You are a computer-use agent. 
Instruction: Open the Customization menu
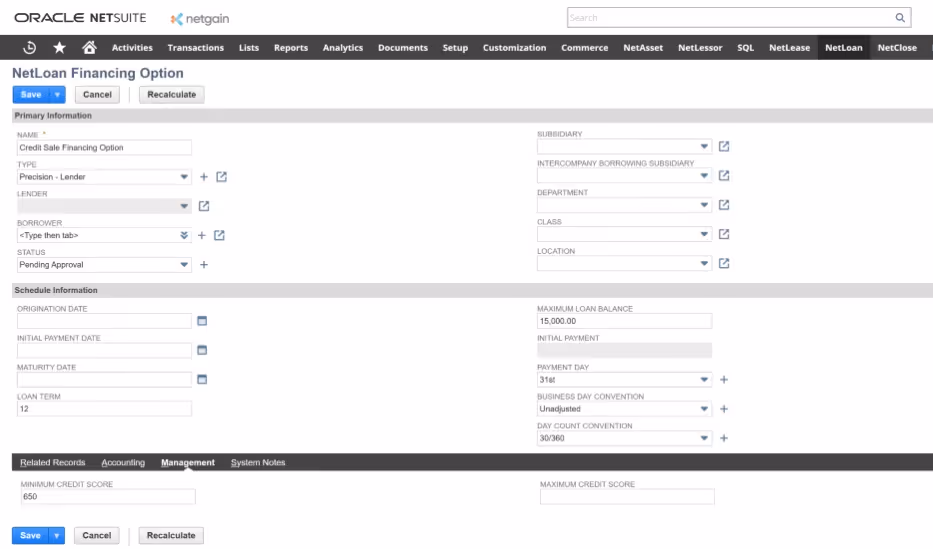[x=514, y=48]
